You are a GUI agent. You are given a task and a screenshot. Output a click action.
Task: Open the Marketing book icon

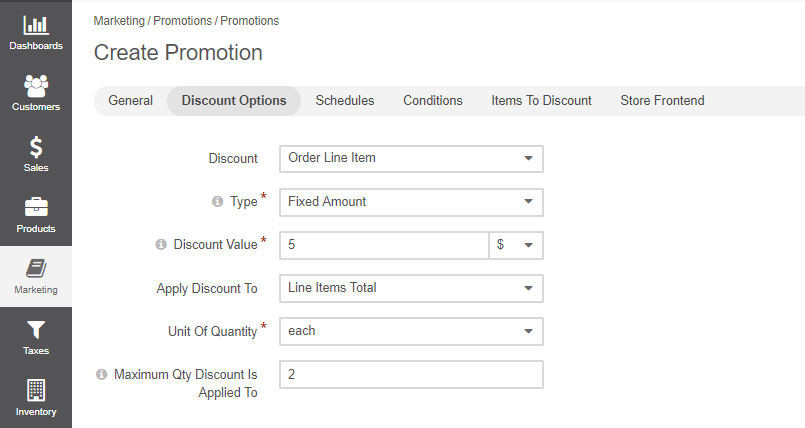tap(36, 269)
